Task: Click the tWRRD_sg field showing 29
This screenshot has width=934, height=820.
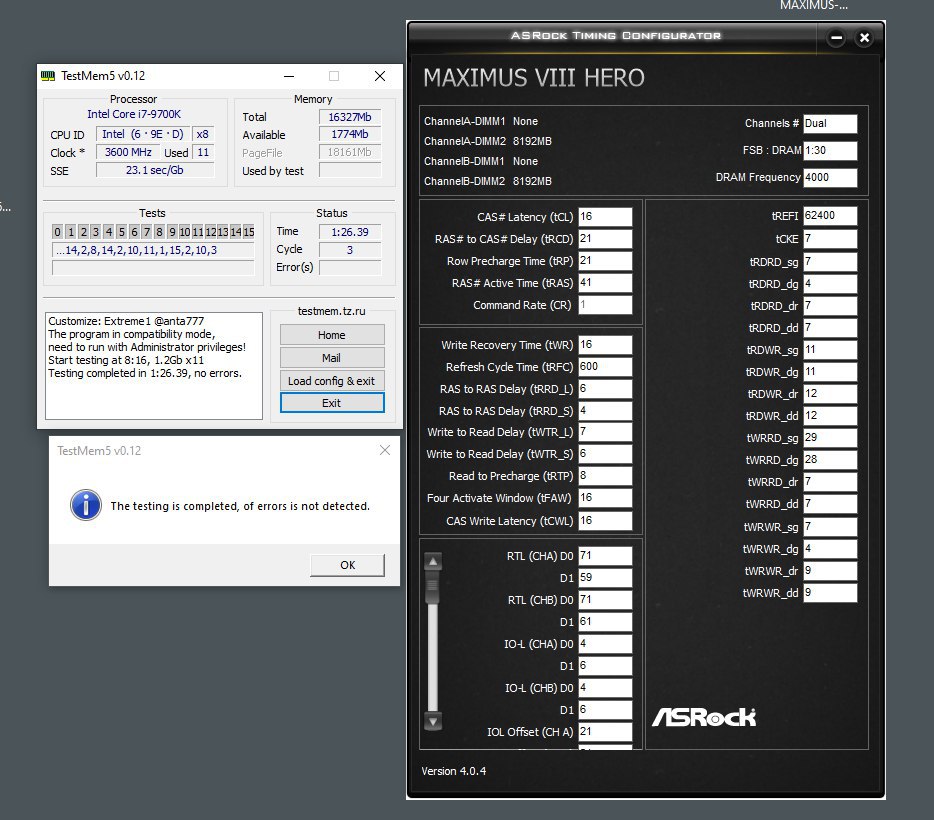Action: pos(830,438)
